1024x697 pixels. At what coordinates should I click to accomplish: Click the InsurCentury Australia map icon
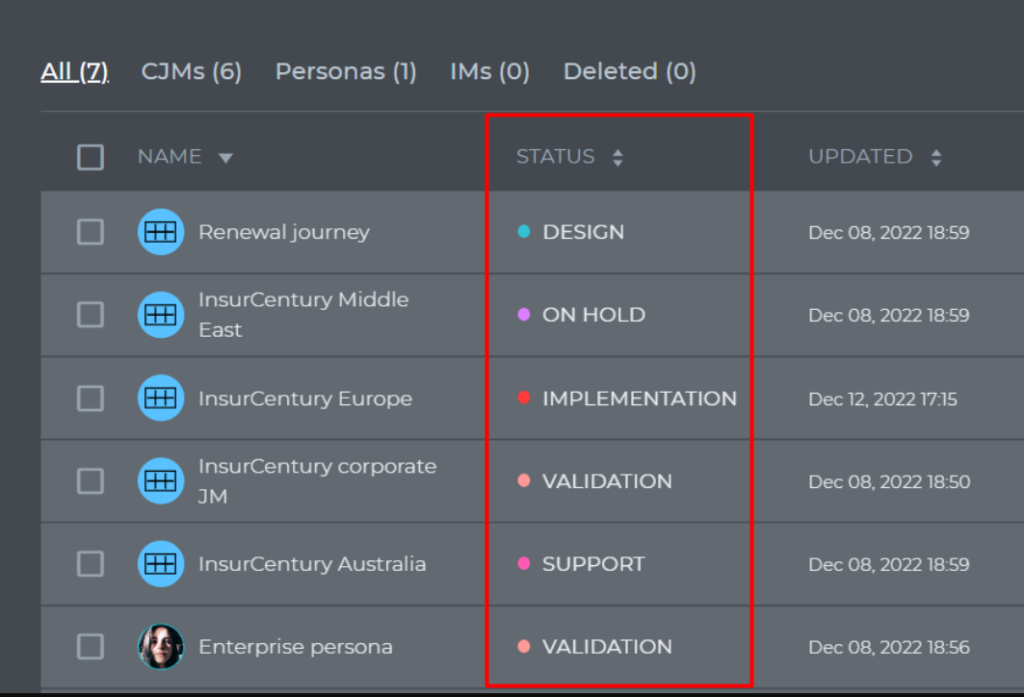point(161,564)
